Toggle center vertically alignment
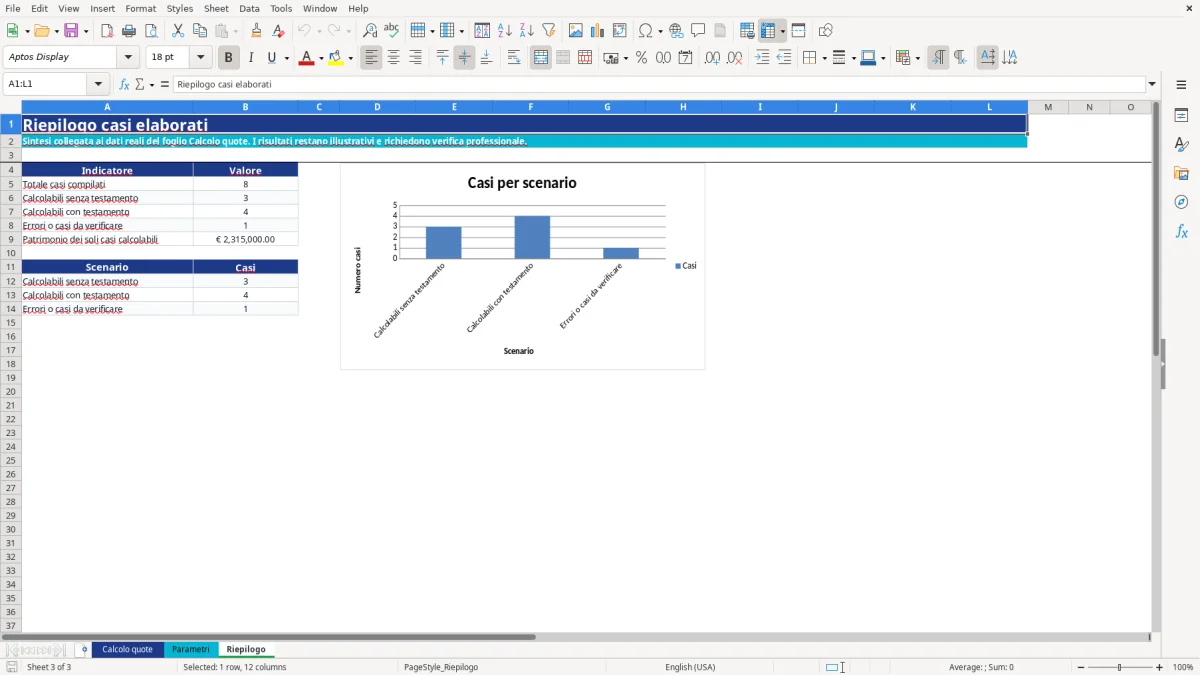This screenshot has height=675, width=1200. [x=464, y=58]
